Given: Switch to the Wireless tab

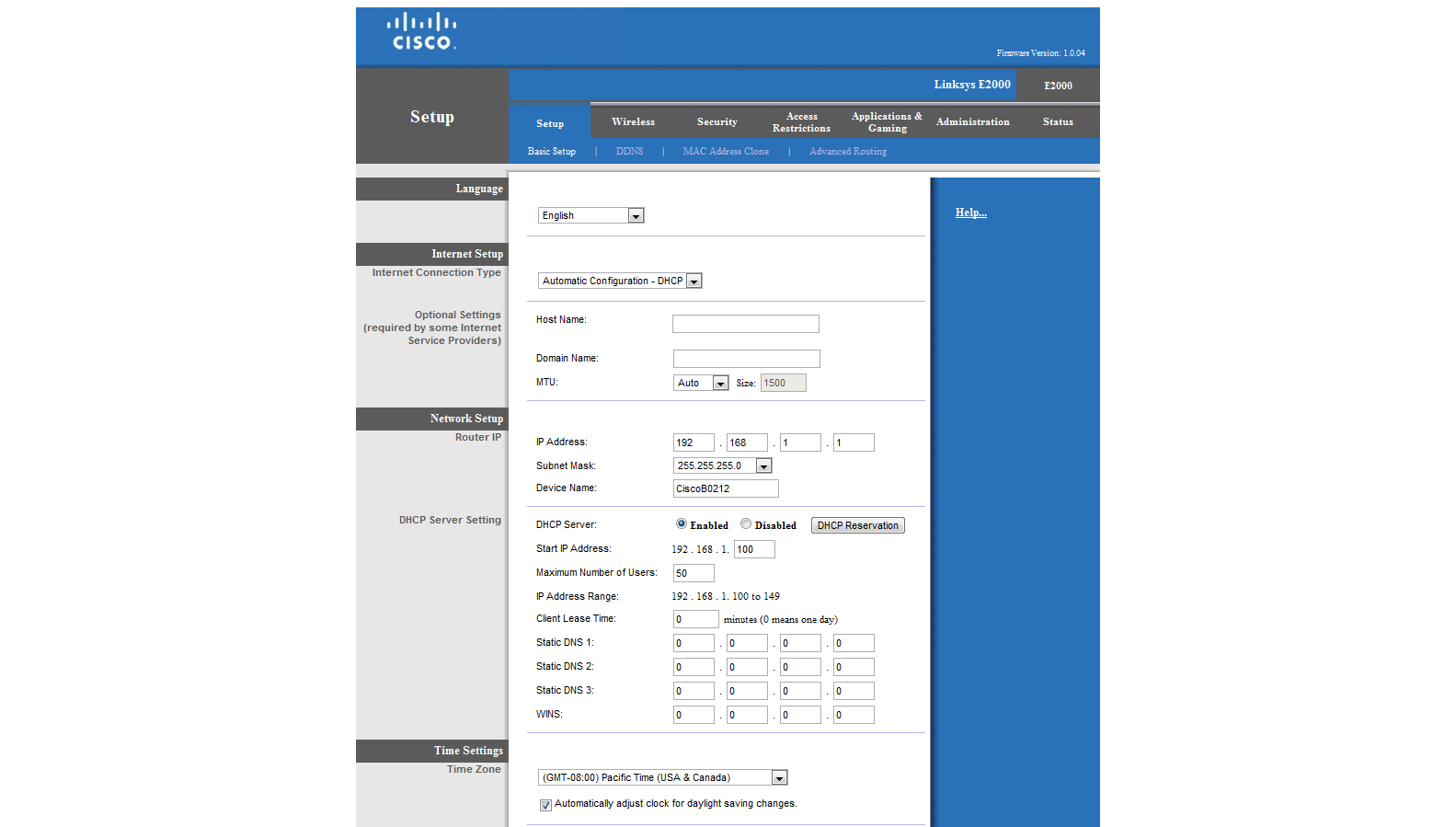Looking at the screenshot, I should (x=633, y=121).
